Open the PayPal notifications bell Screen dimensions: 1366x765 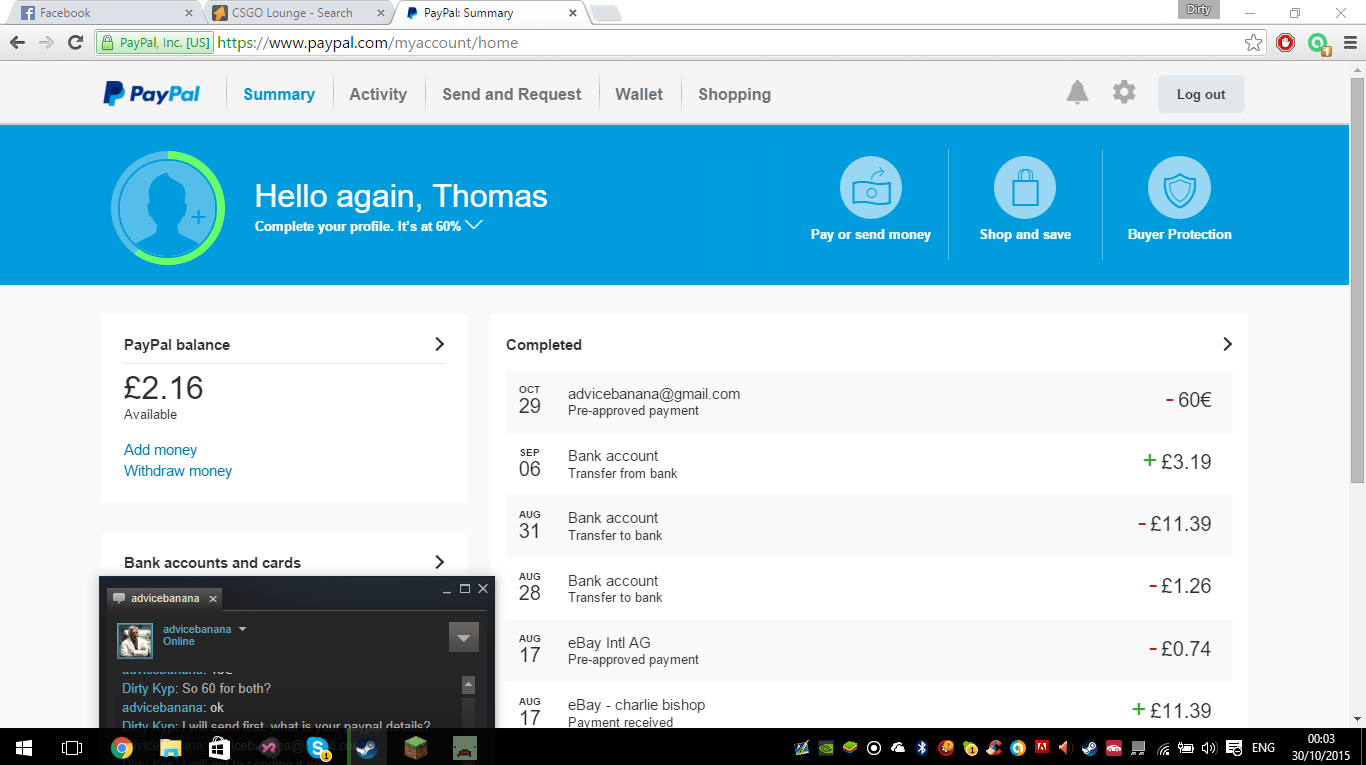(x=1077, y=93)
